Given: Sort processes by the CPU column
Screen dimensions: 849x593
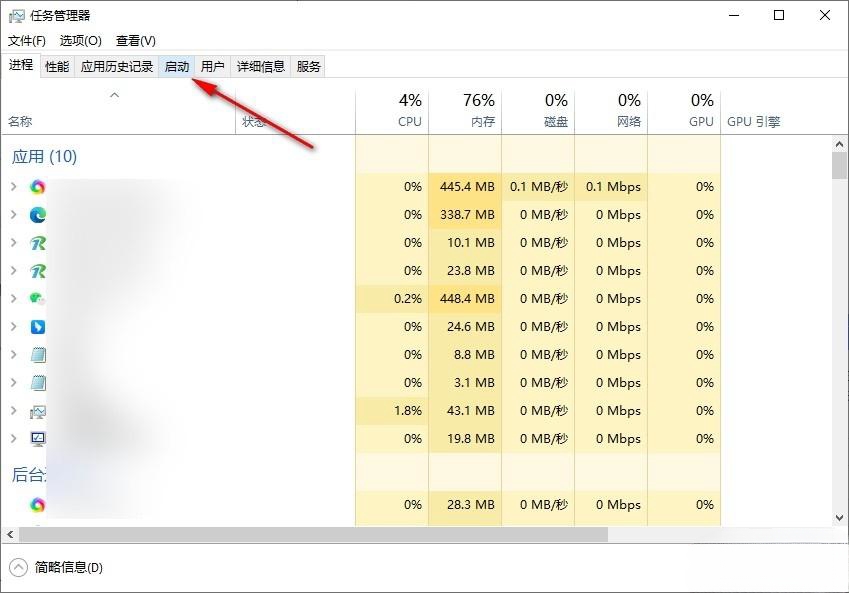Looking at the screenshot, I should point(392,112).
